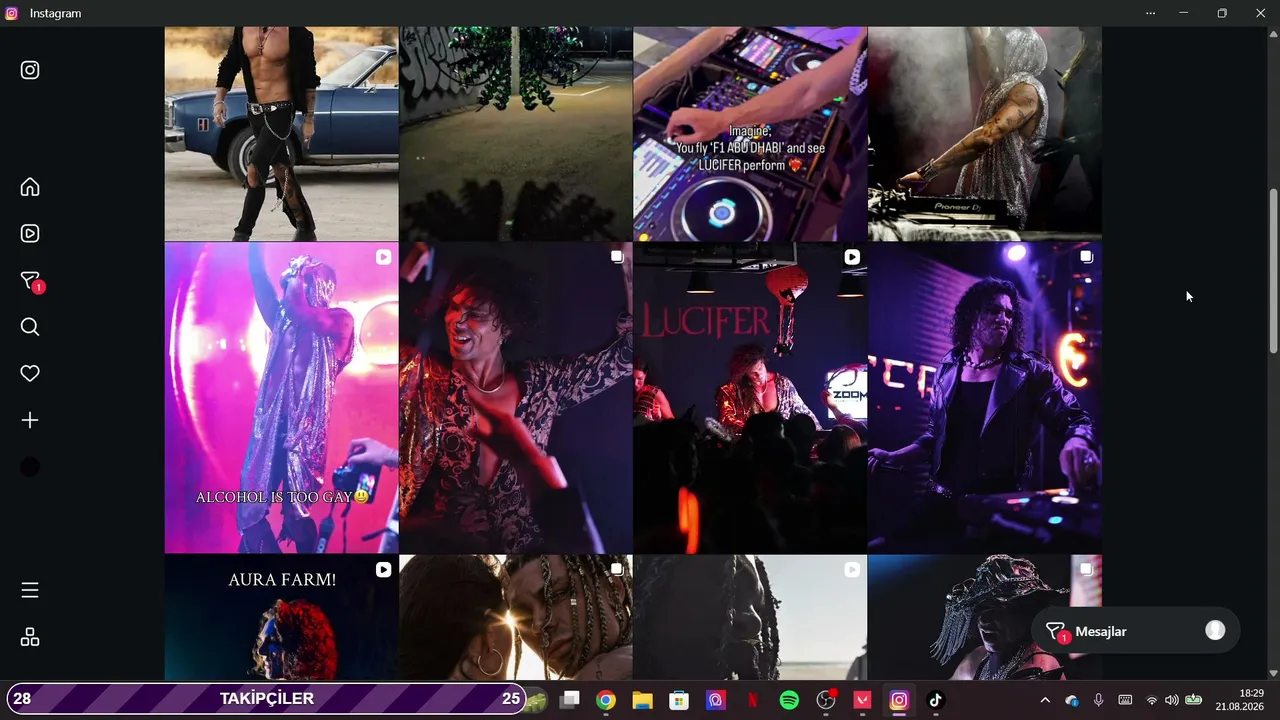Open the silver headpiece carousel post
The image size is (1280, 720).
985,618
